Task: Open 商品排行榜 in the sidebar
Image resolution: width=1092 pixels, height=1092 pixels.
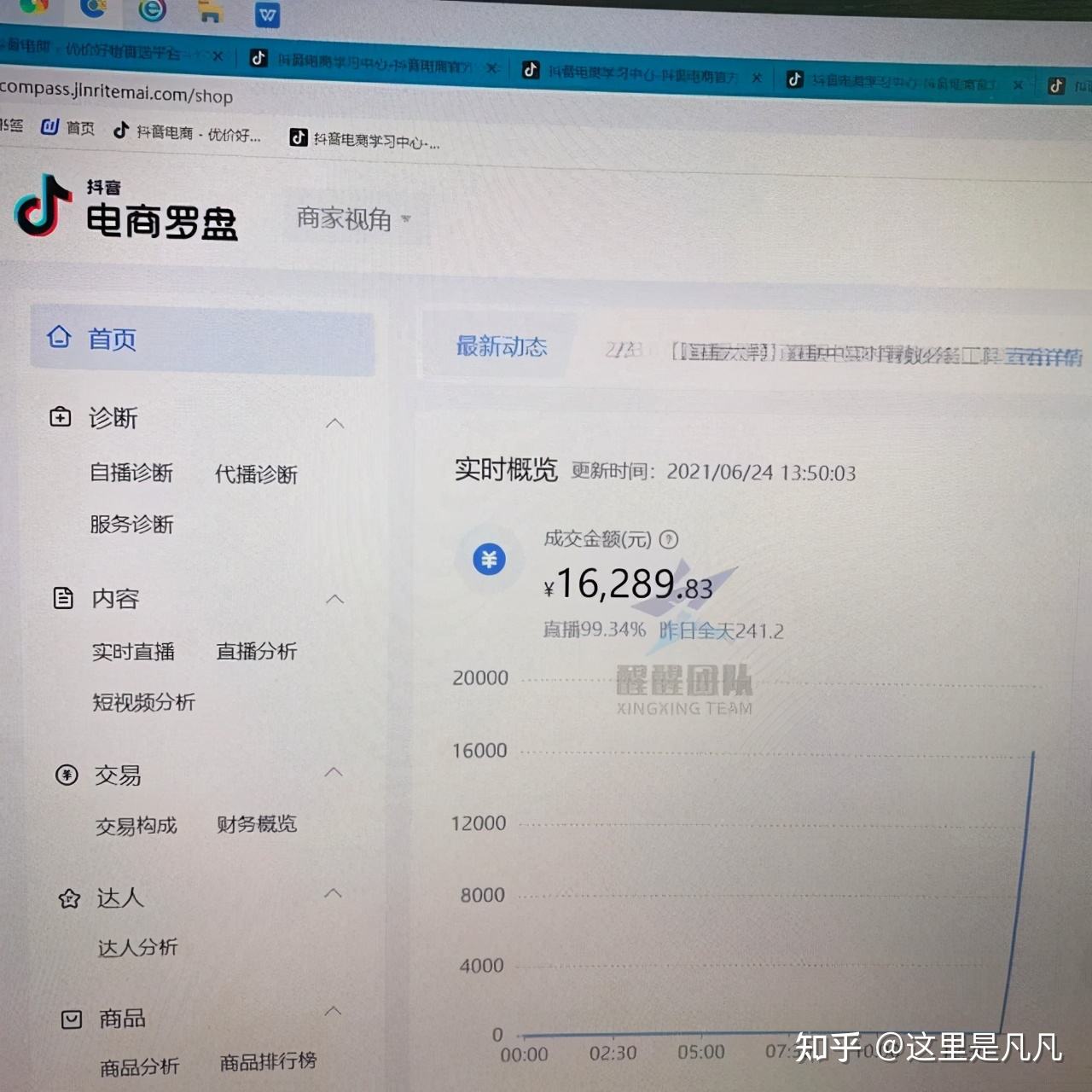Action: point(268,1061)
